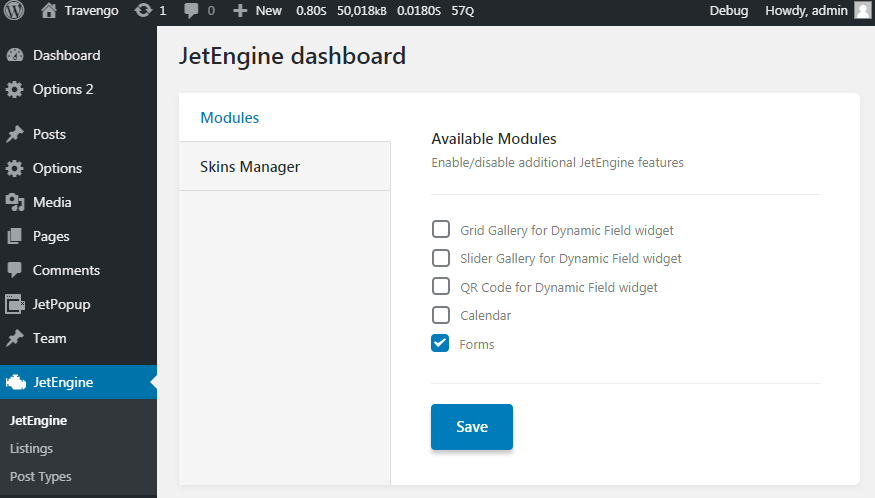Click the 57Q queries stat

pyautogui.click(x=463, y=11)
